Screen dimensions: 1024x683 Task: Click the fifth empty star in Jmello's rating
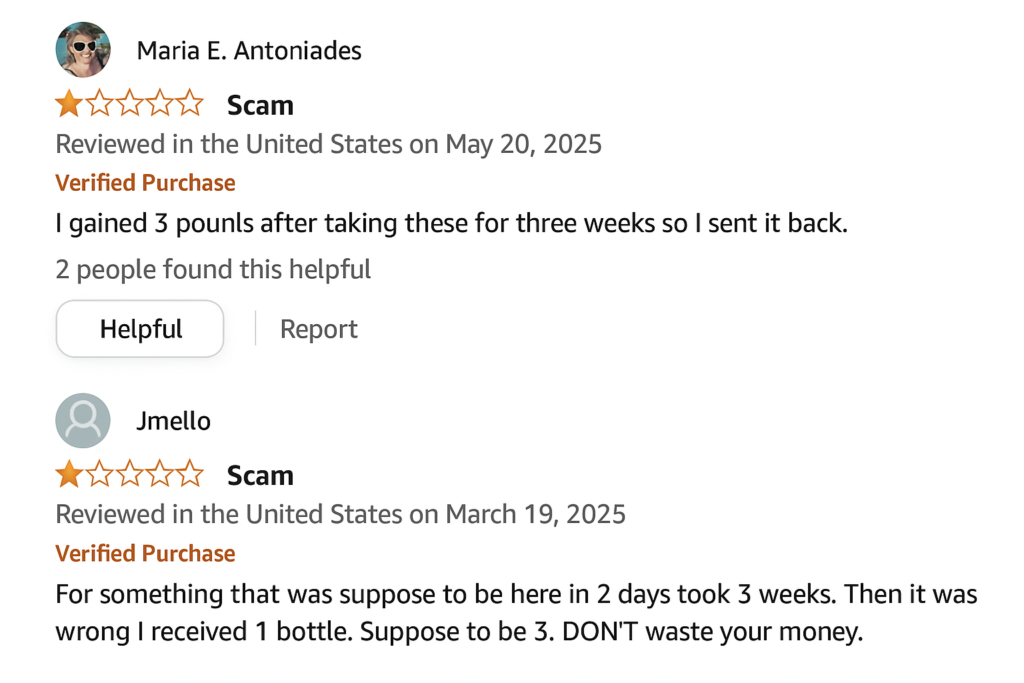pos(189,474)
